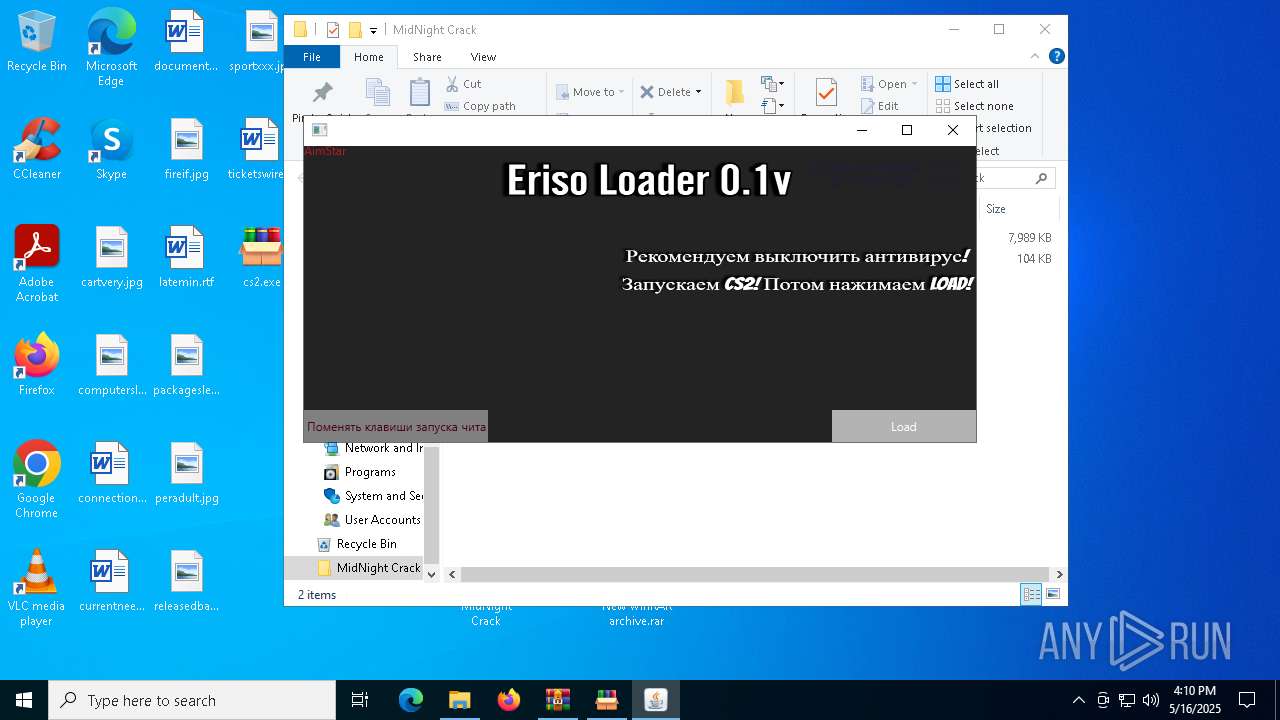
Task: Open Firefox desktop shortcut
Action: pyautogui.click(x=37, y=365)
